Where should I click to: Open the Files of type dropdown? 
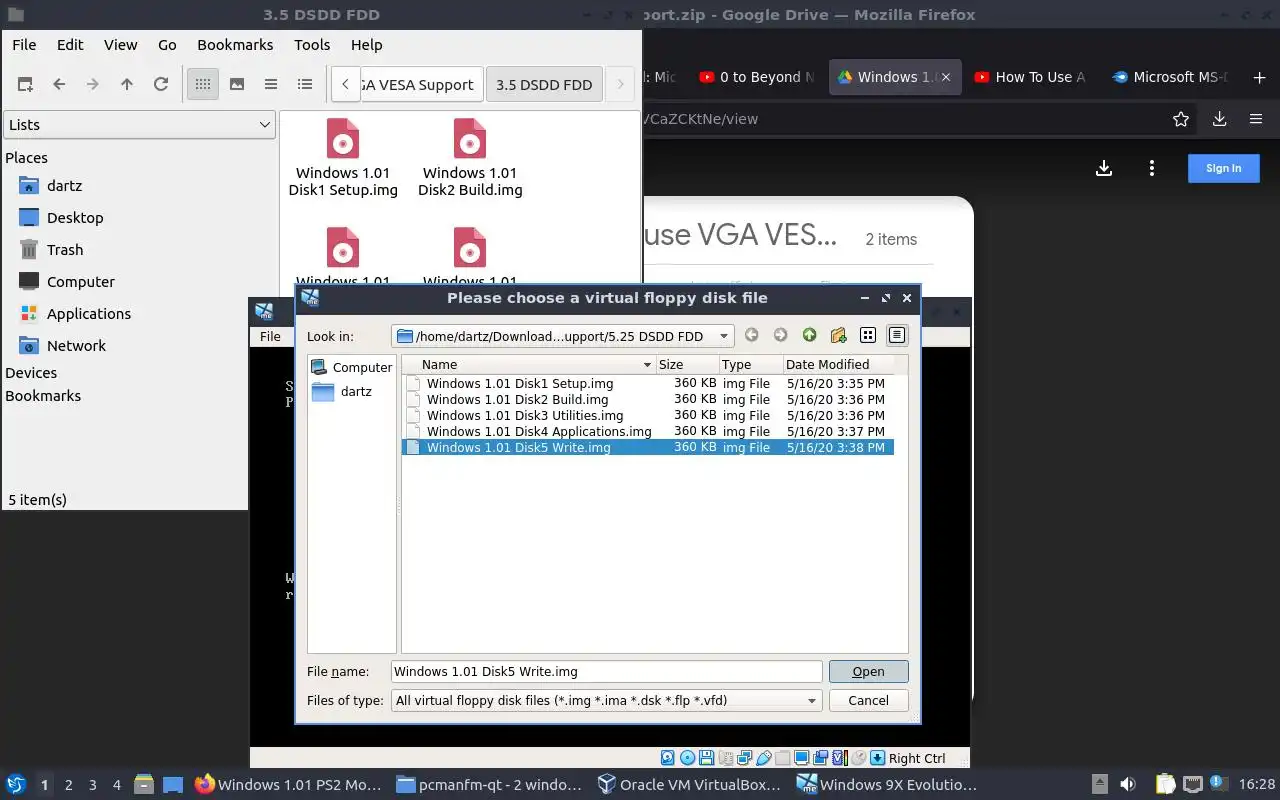pyautogui.click(x=606, y=701)
